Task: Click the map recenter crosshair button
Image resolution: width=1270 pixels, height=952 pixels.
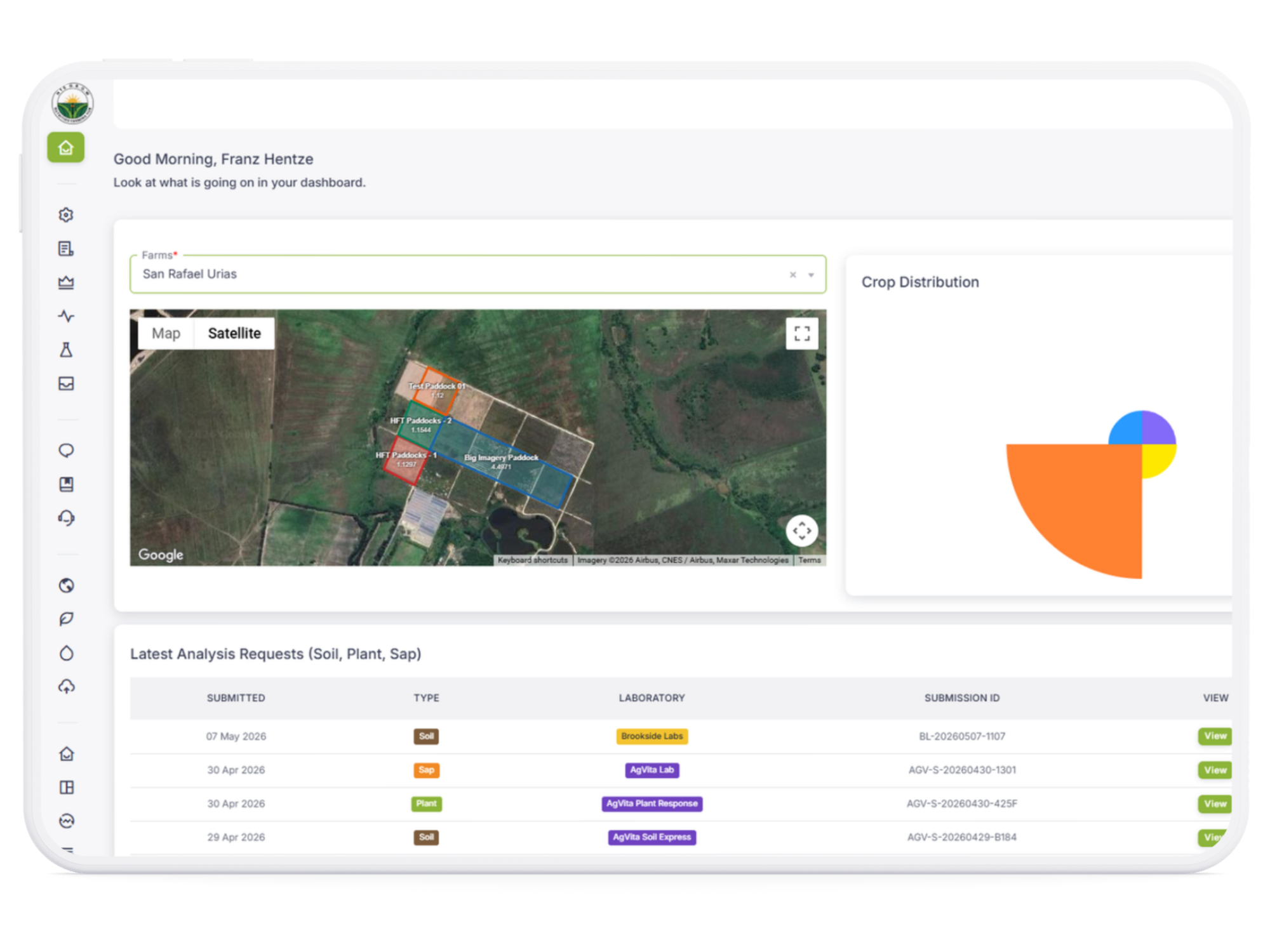Action: (801, 531)
